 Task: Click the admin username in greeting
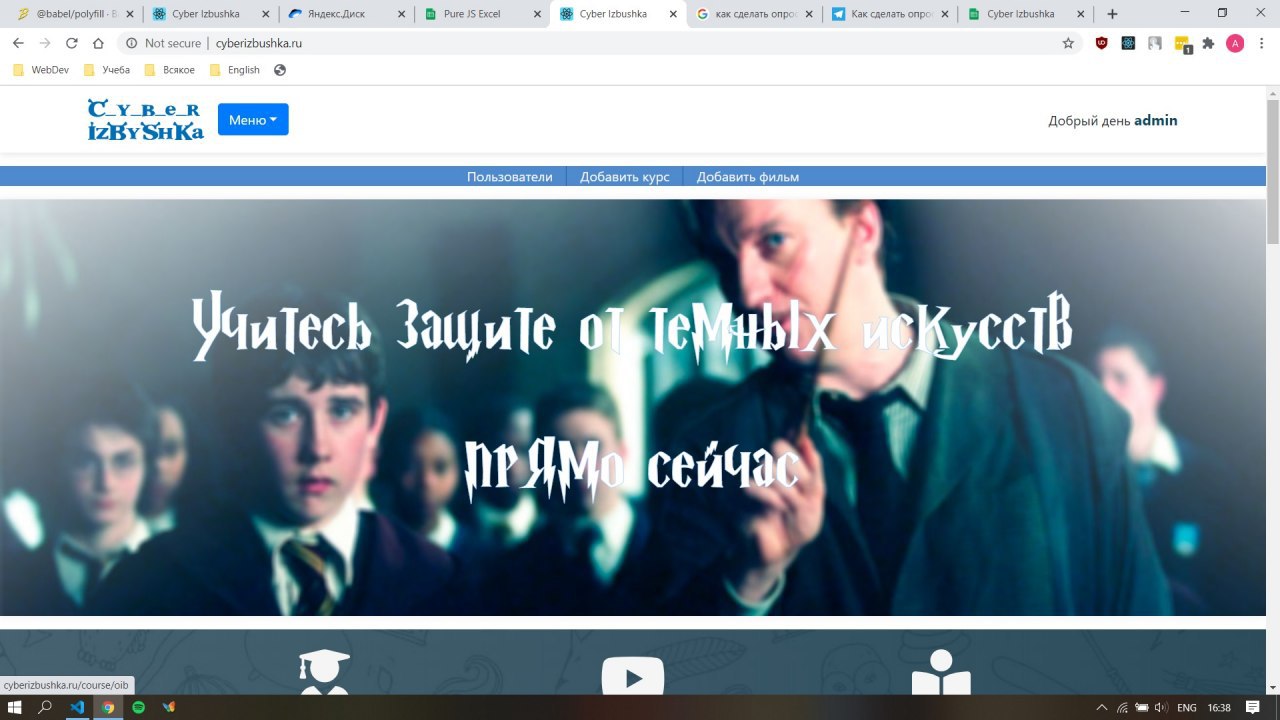tap(1156, 120)
